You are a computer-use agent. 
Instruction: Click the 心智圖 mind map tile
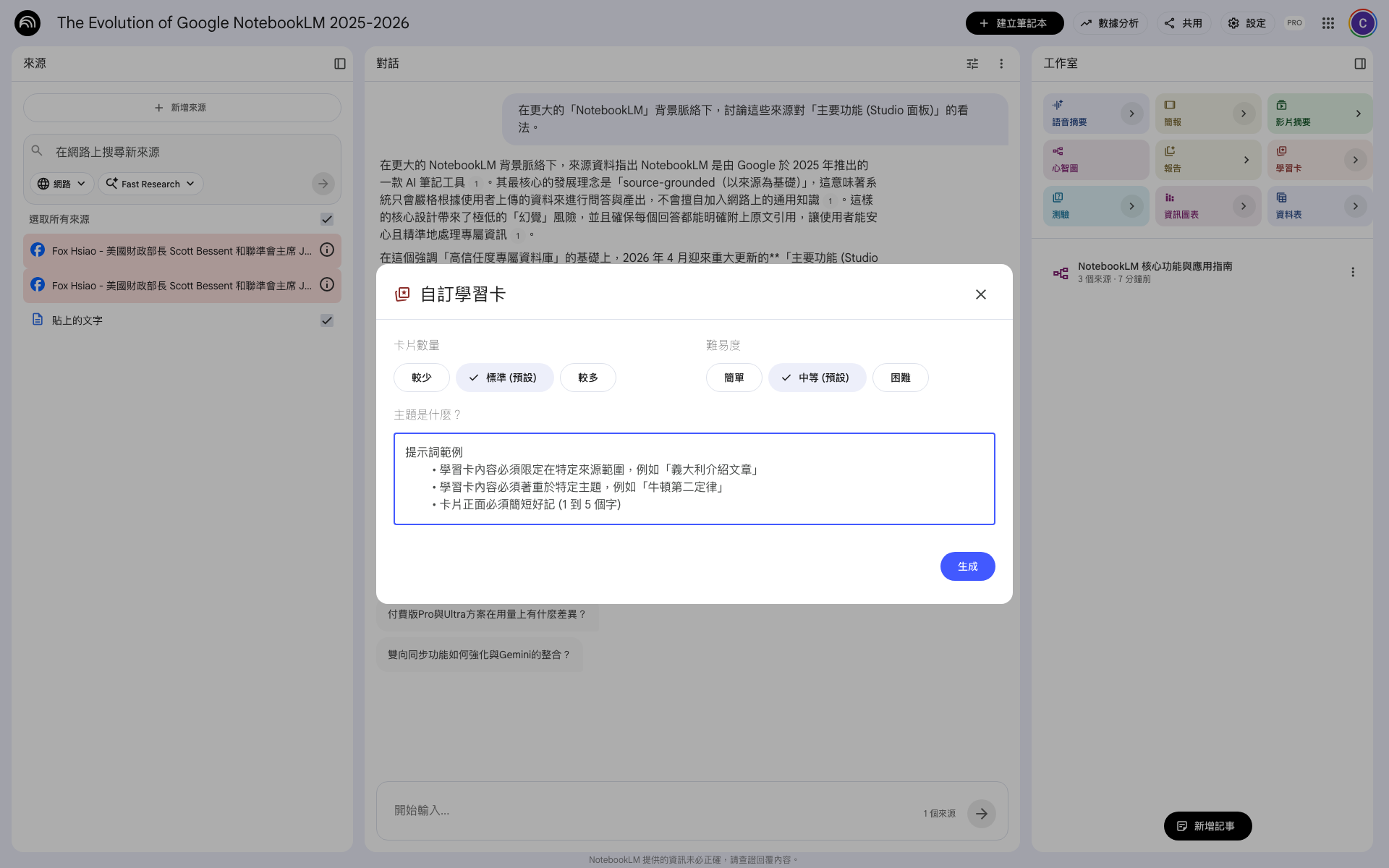click(x=1095, y=160)
